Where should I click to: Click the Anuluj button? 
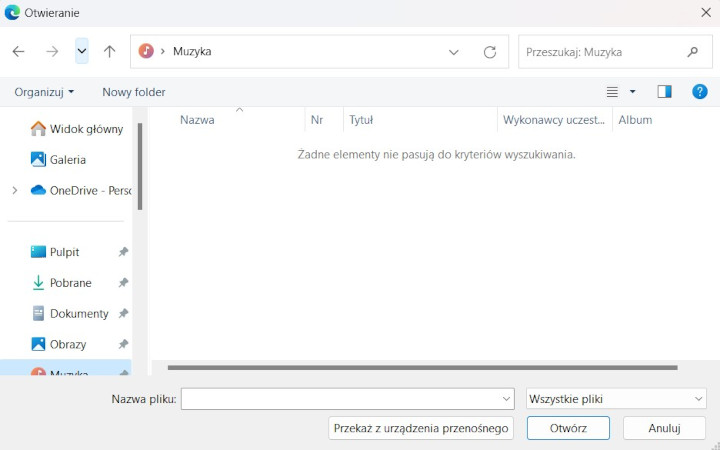[x=664, y=428]
